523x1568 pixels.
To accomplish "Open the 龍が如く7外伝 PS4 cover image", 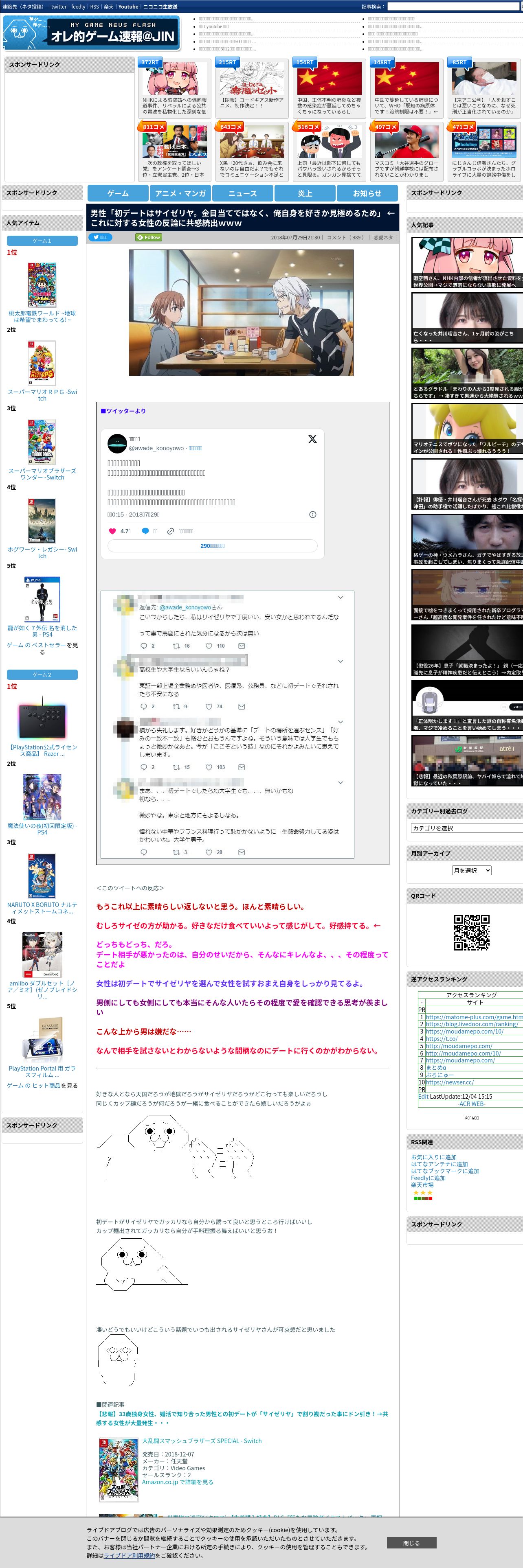I will click(42, 600).
